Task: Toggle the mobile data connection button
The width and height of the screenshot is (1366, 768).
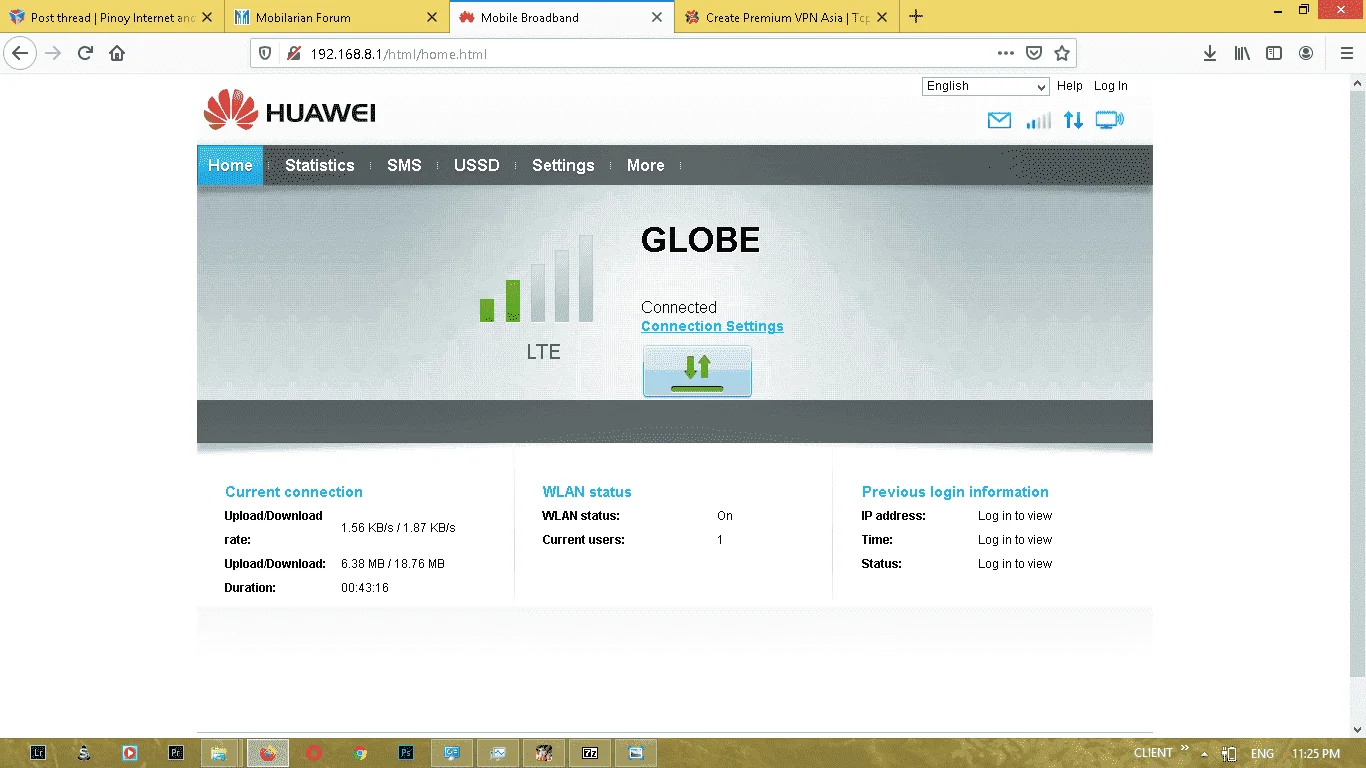Action: coord(697,371)
